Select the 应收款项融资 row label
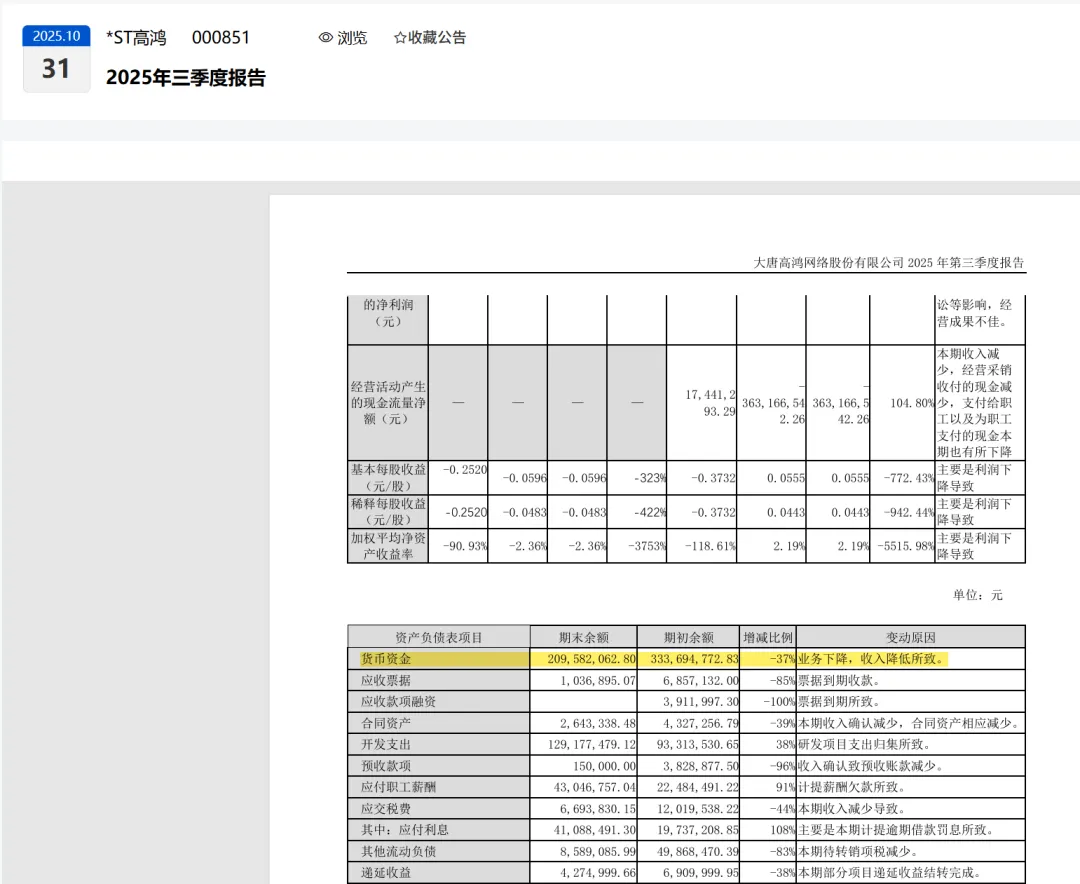This screenshot has width=1080, height=884. click(398, 701)
